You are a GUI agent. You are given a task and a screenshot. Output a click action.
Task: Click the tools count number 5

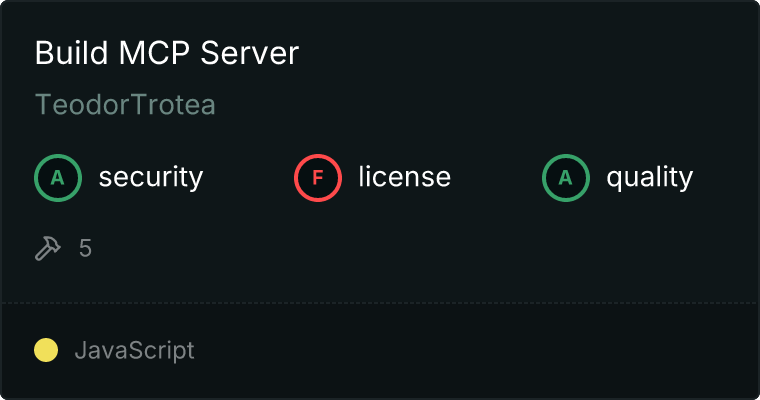coord(85,248)
